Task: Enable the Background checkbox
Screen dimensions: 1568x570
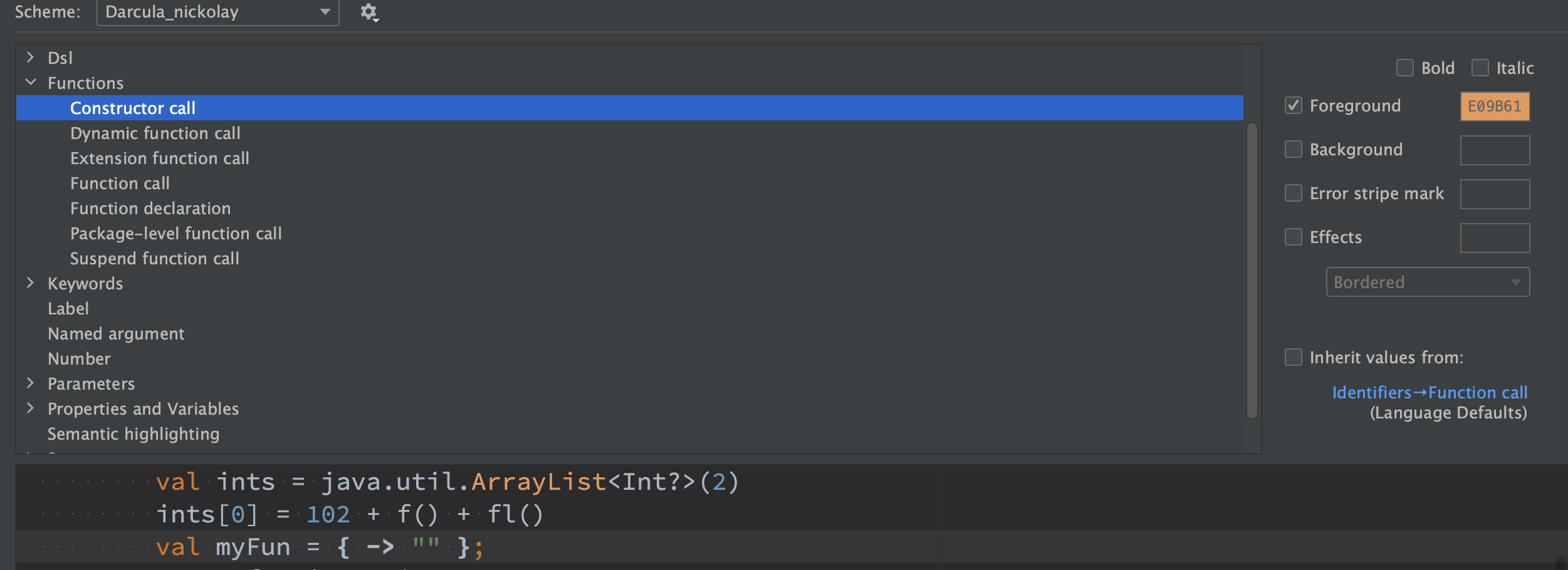Action: point(1294,149)
